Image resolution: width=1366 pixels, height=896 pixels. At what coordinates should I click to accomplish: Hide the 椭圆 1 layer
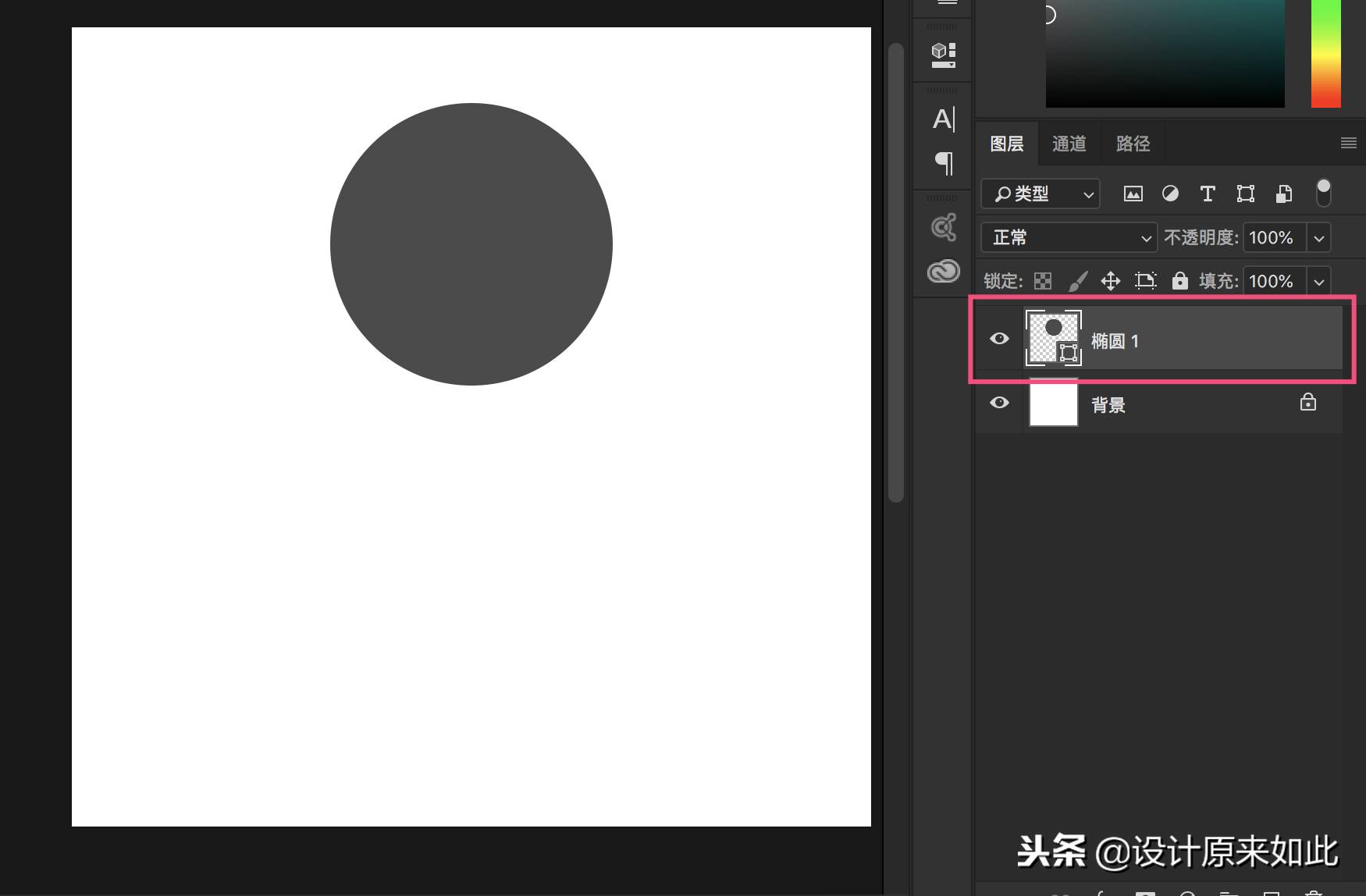pos(999,338)
